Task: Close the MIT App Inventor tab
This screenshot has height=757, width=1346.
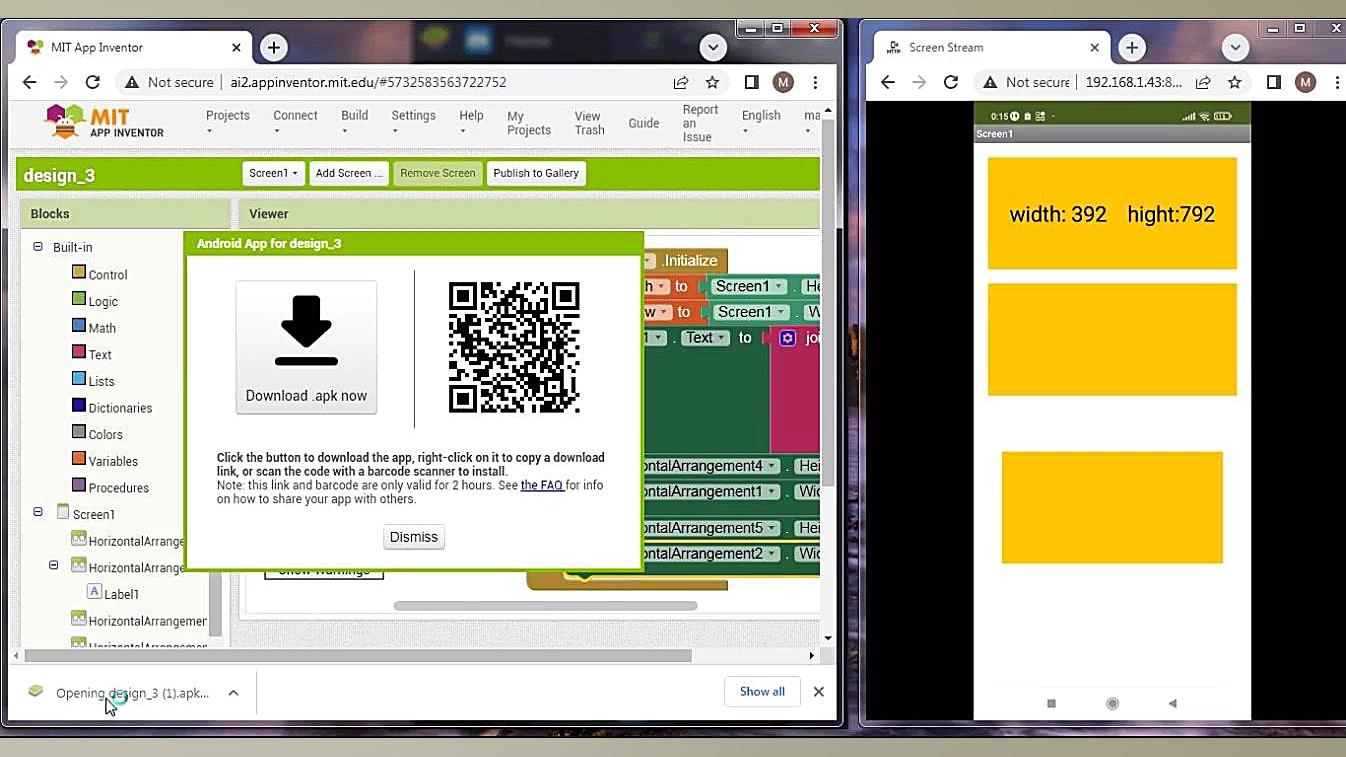Action: pyautogui.click(x=237, y=47)
